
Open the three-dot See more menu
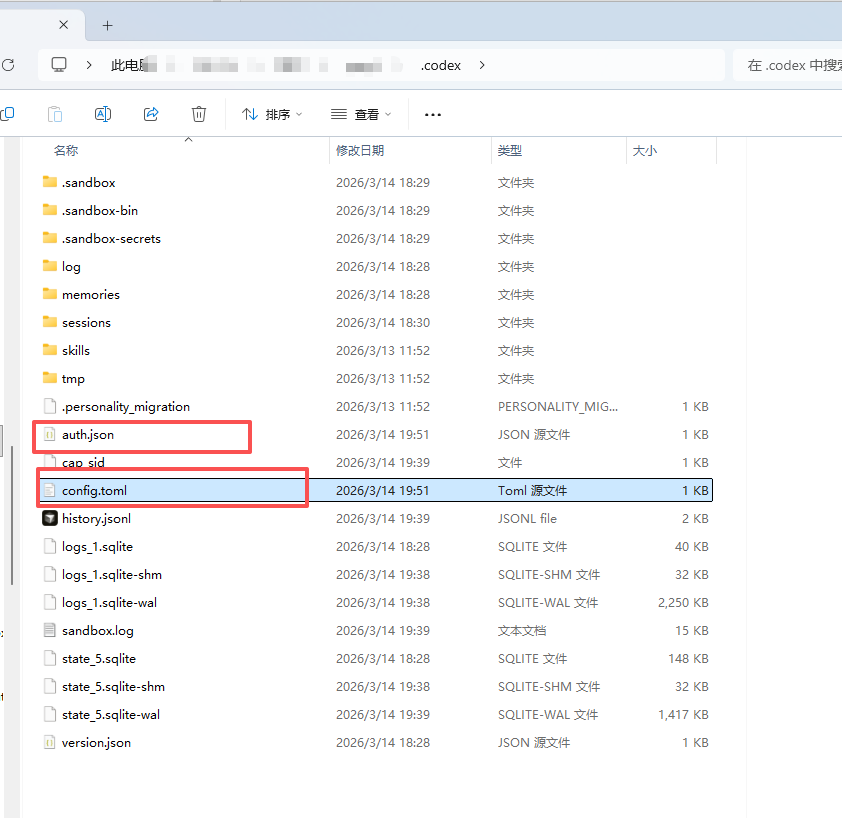point(433,115)
